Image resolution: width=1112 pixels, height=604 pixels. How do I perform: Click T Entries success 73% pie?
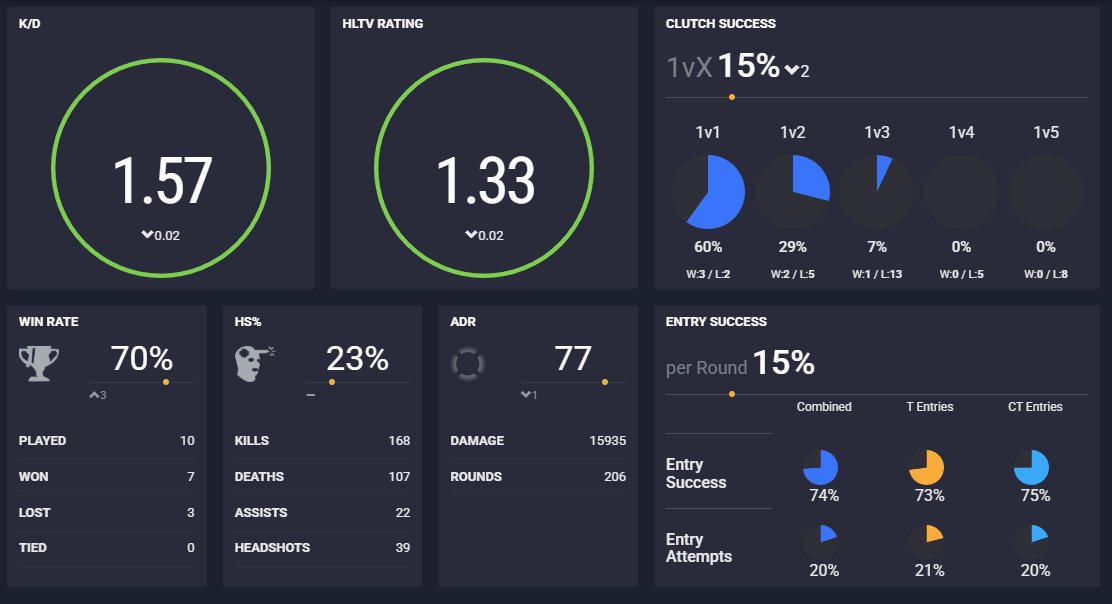tap(926, 467)
